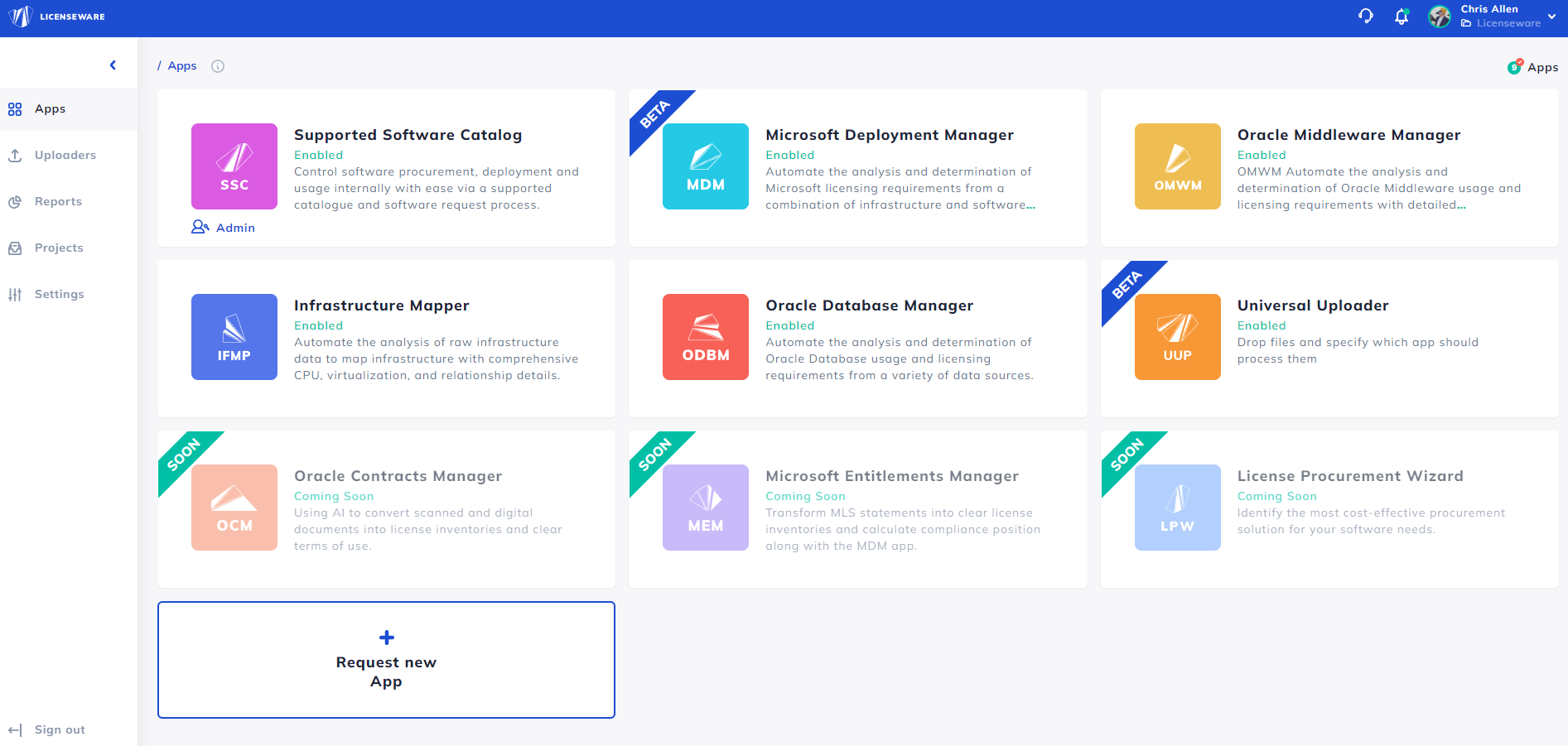The height and width of the screenshot is (746, 1568).
Task: Click the Infrastructure Mapper title
Action: click(x=382, y=306)
